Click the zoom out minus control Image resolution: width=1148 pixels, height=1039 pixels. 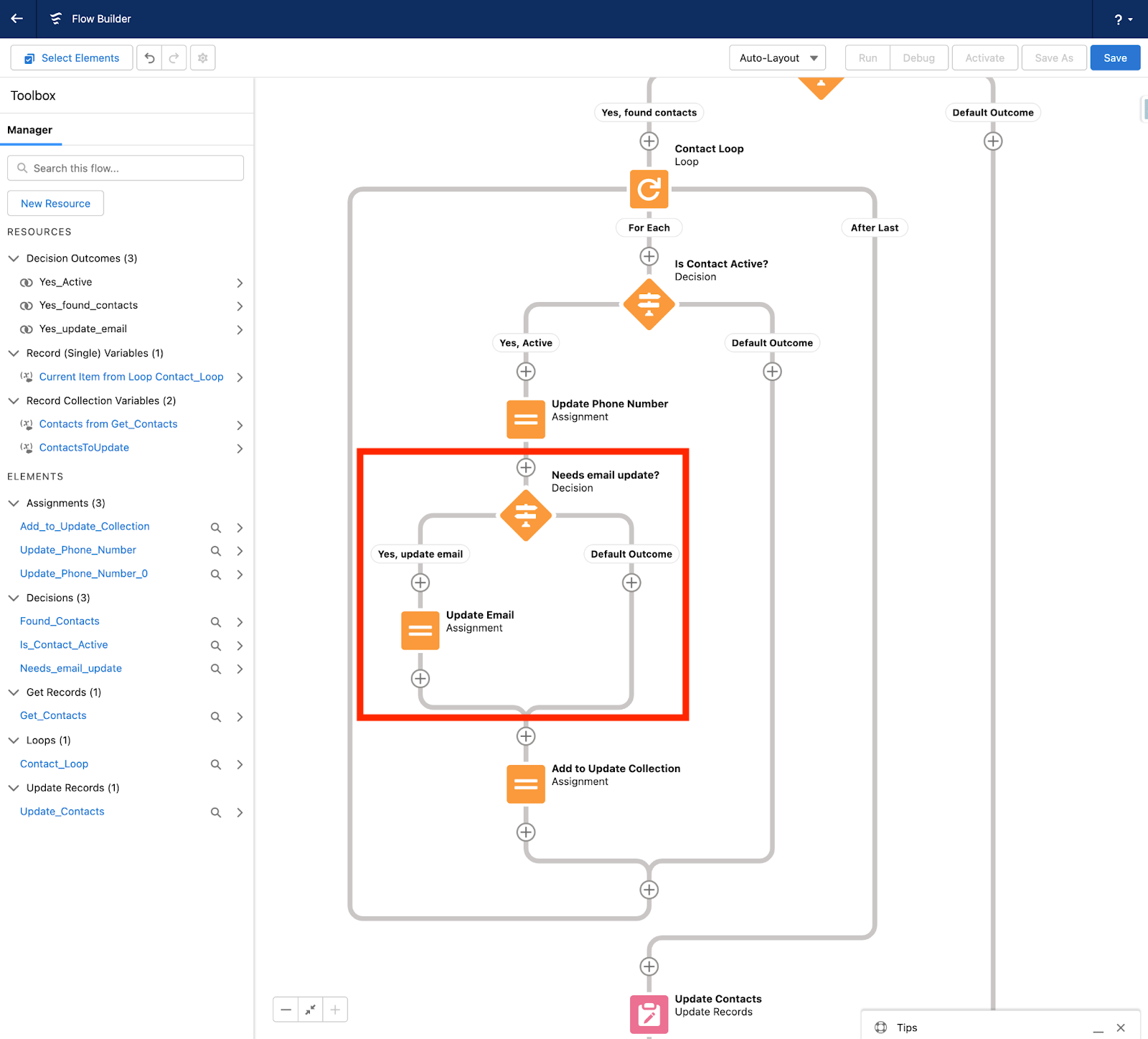tap(285, 1009)
